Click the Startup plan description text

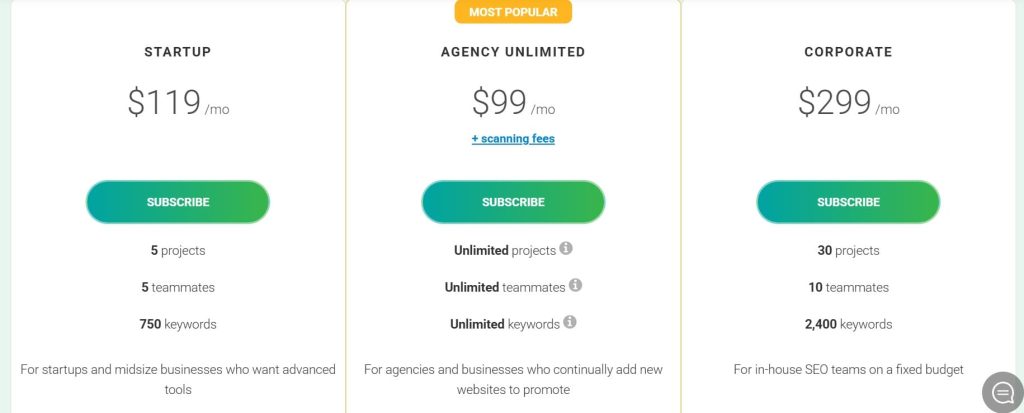(178, 379)
